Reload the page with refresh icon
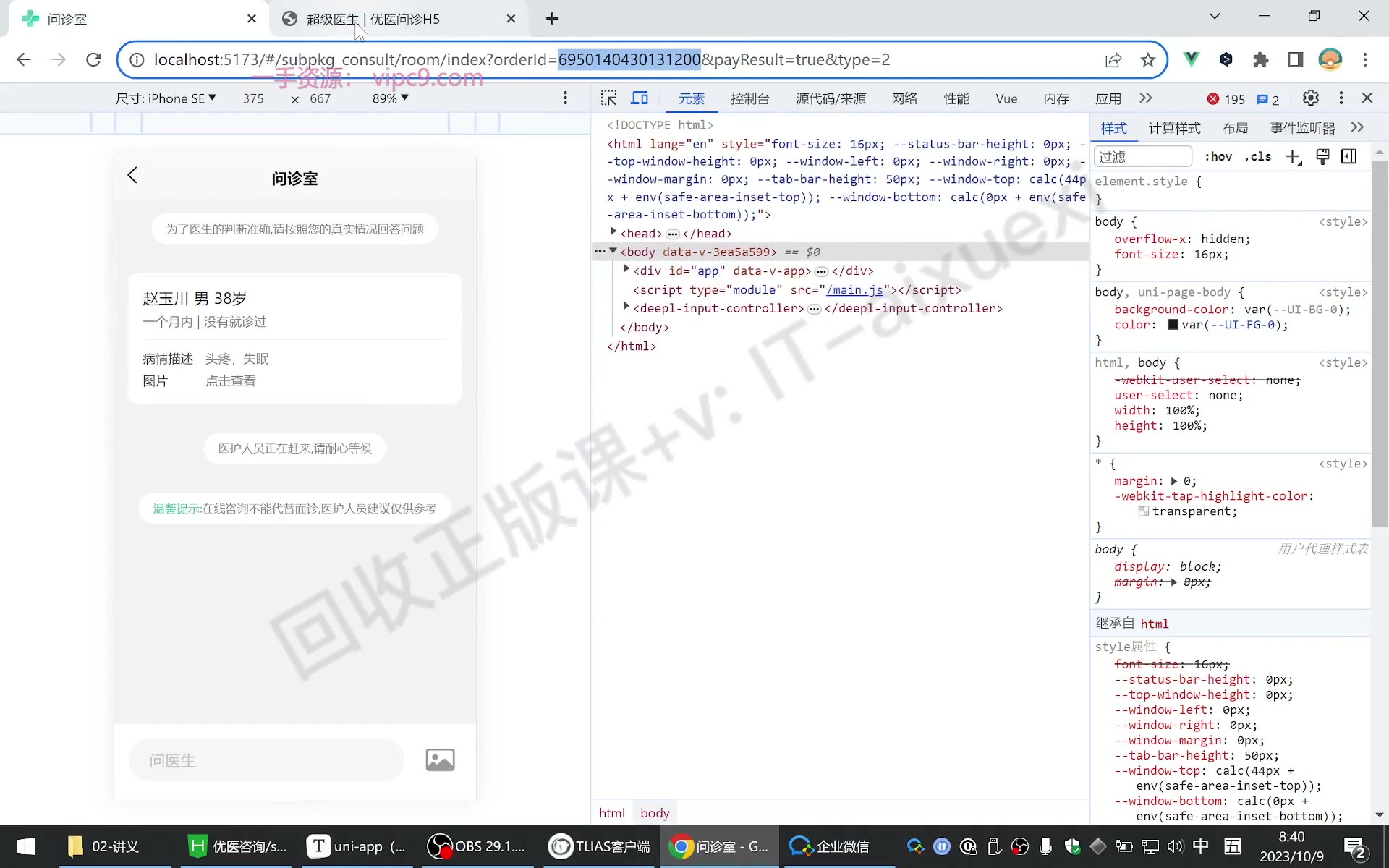The image size is (1389, 868). (93, 60)
